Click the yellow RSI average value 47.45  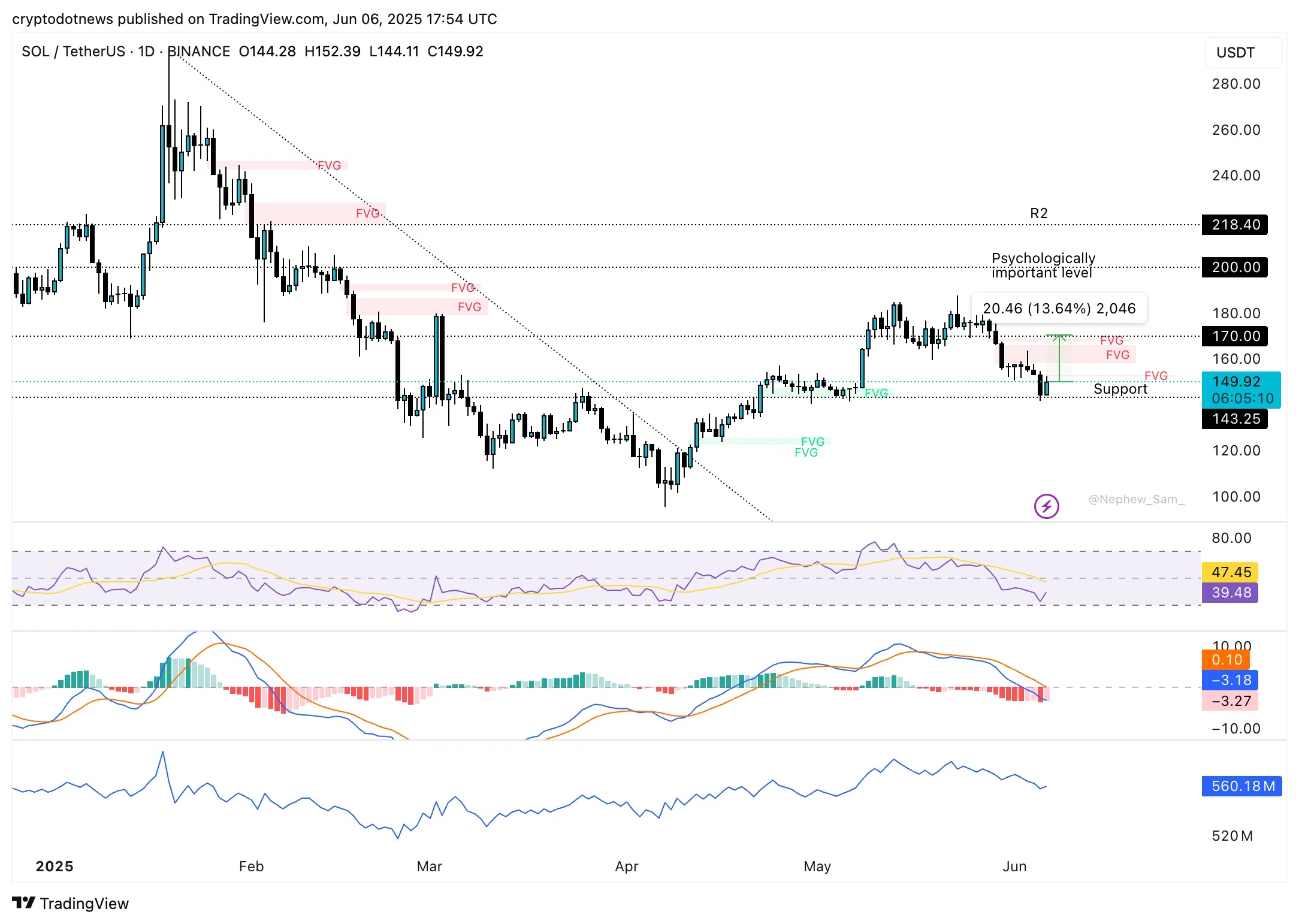tap(1230, 572)
